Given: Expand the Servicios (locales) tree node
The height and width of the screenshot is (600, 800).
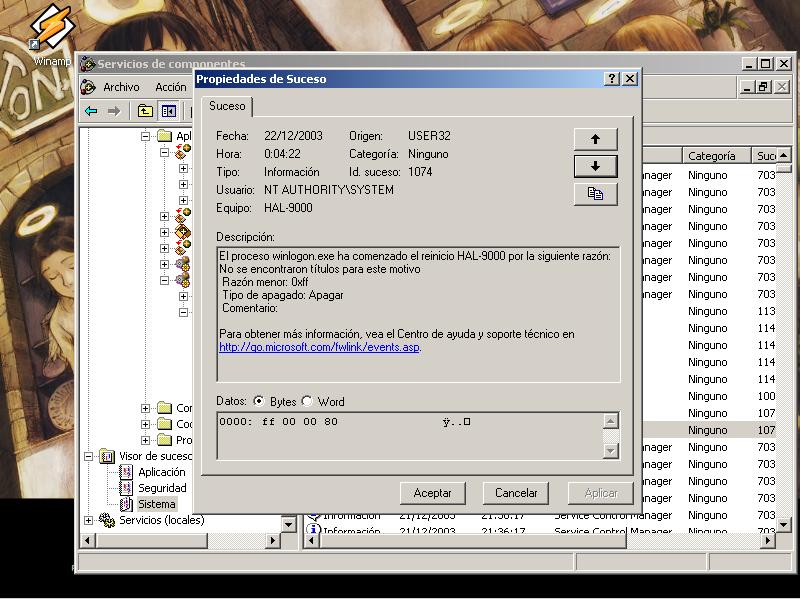Looking at the screenshot, I should pos(89,520).
